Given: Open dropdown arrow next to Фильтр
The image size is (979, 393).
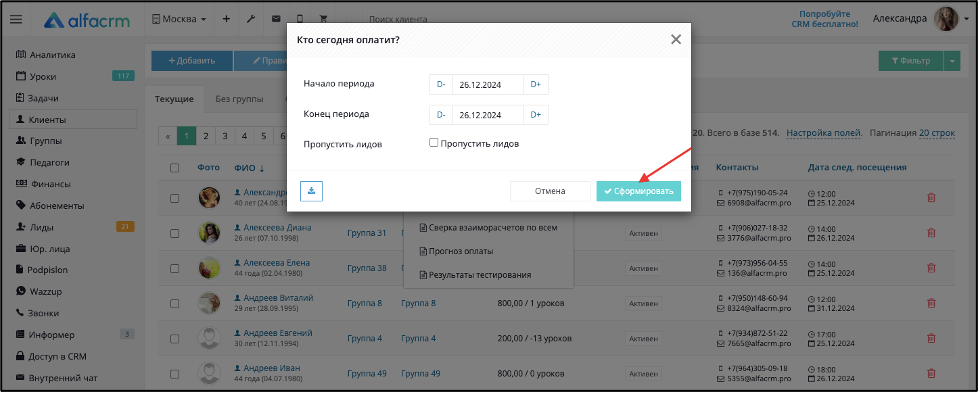Looking at the screenshot, I should pyautogui.click(x=952, y=61).
